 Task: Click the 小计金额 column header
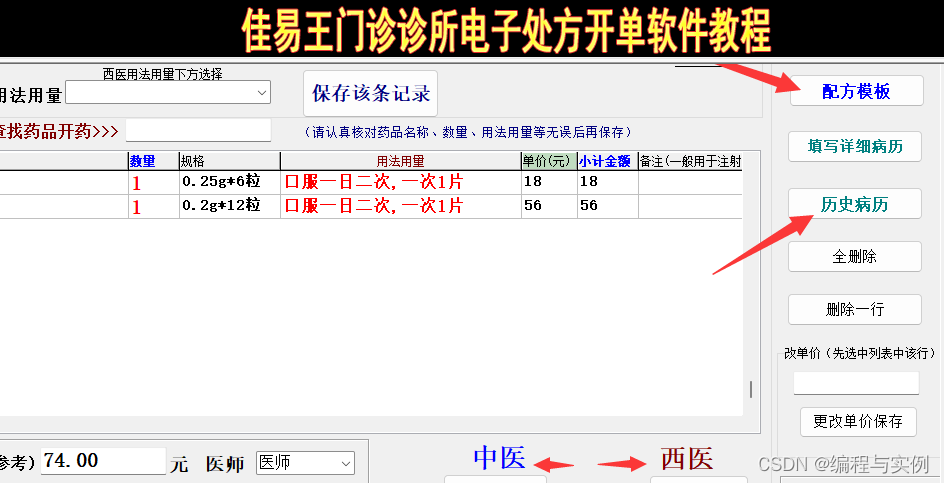tap(607, 161)
